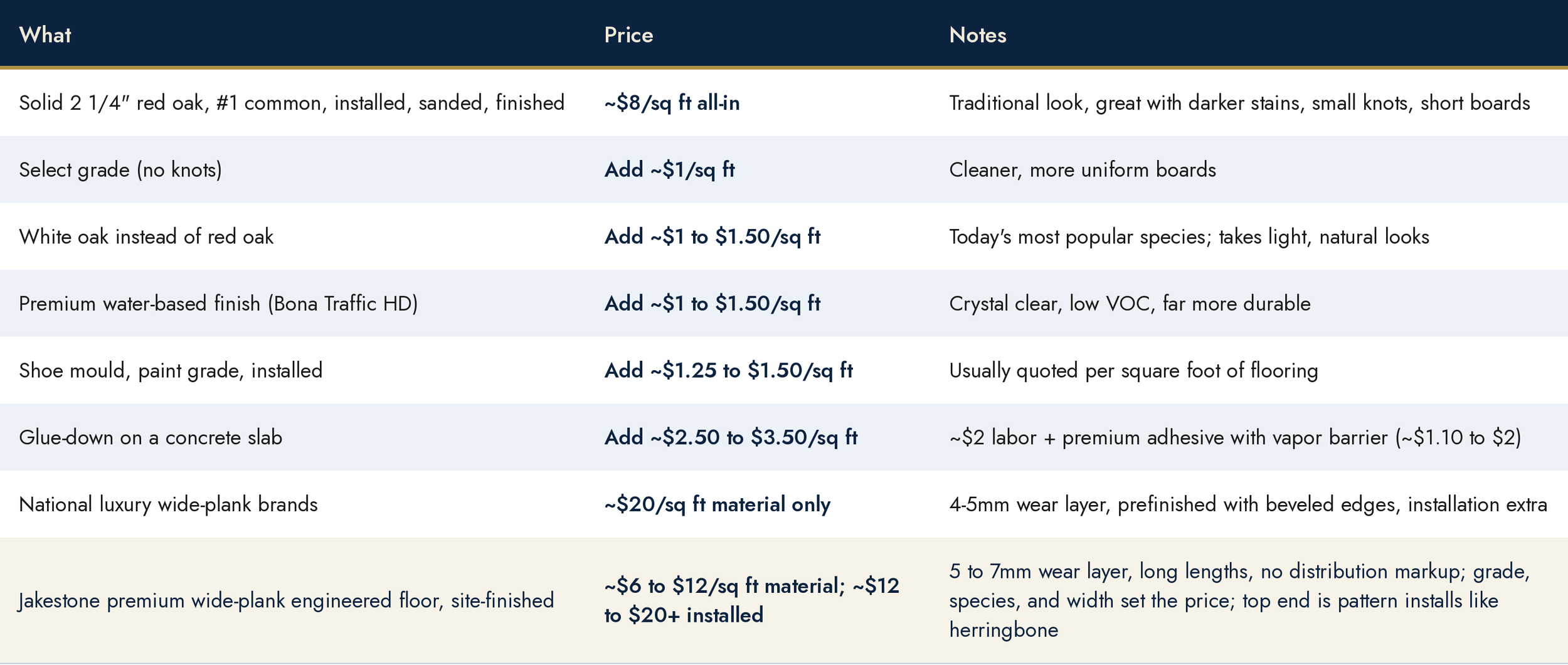Click the premium adhesive vapor barrier note
The image size is (1568, 665).
[x=1235, y=437]
